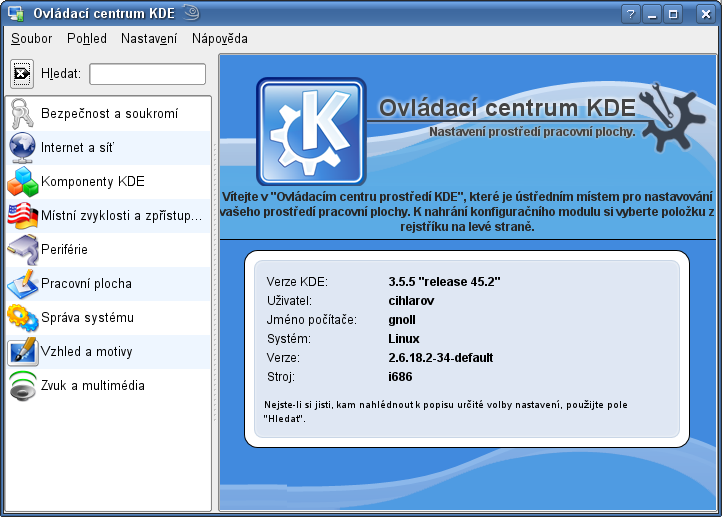This screenshot has height=517, width=722.
Task: Select Zvuk a multimédia category
Action: (108, 386)
